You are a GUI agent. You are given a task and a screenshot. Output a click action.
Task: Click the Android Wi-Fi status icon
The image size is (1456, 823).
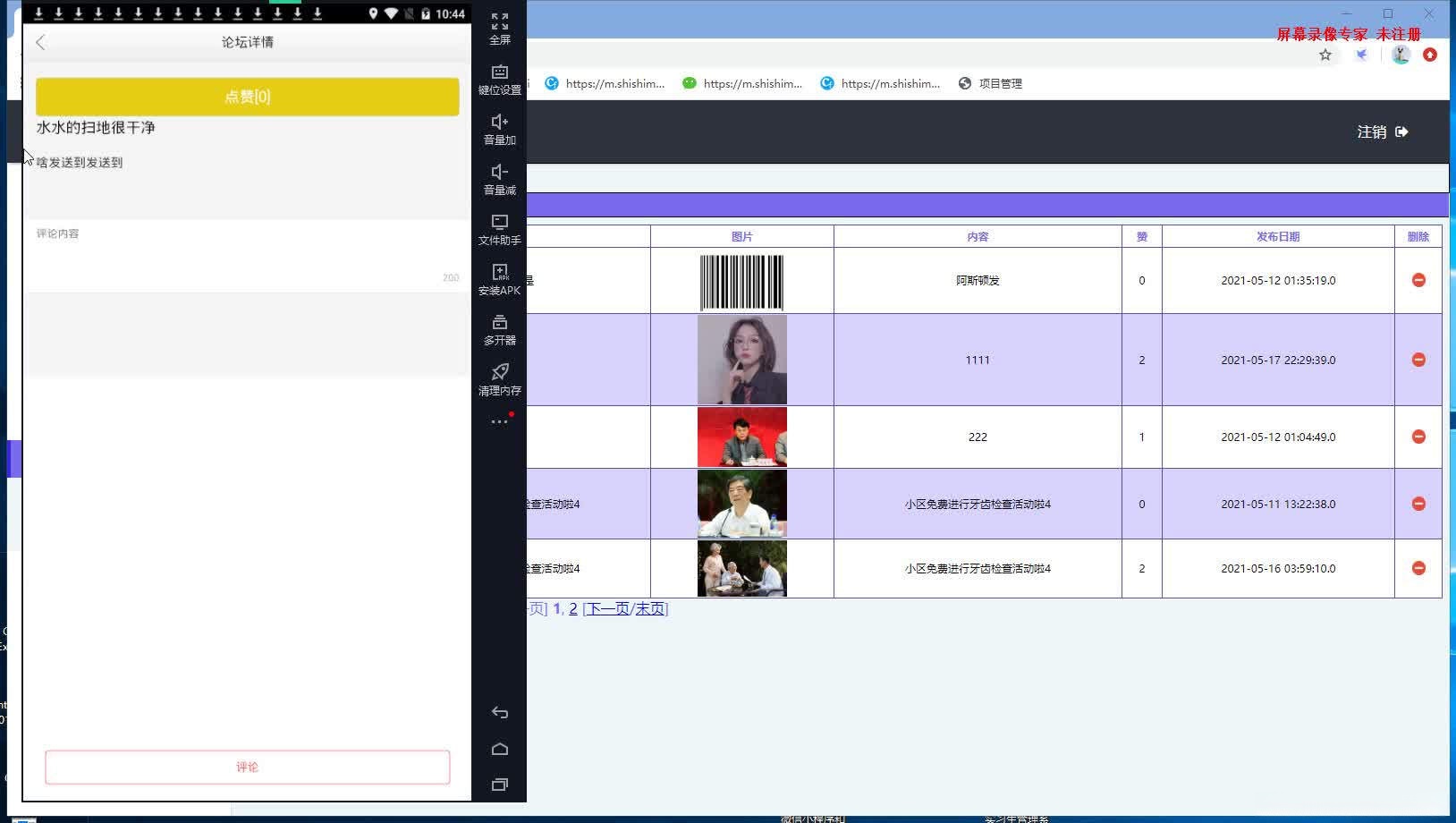point(391,13)
